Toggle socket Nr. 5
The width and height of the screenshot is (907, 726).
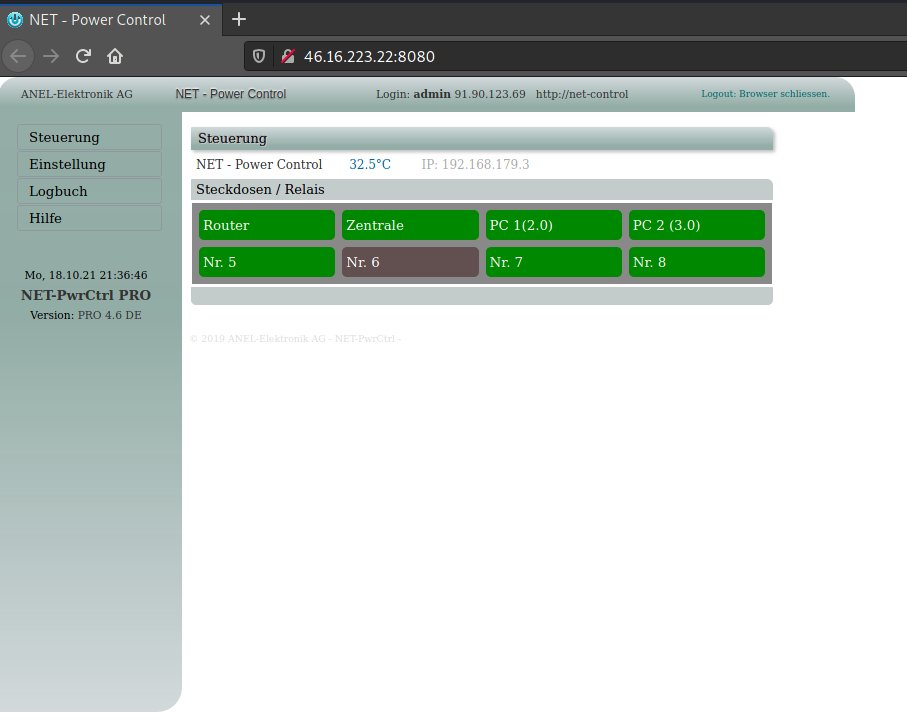[x=267, y=262]
